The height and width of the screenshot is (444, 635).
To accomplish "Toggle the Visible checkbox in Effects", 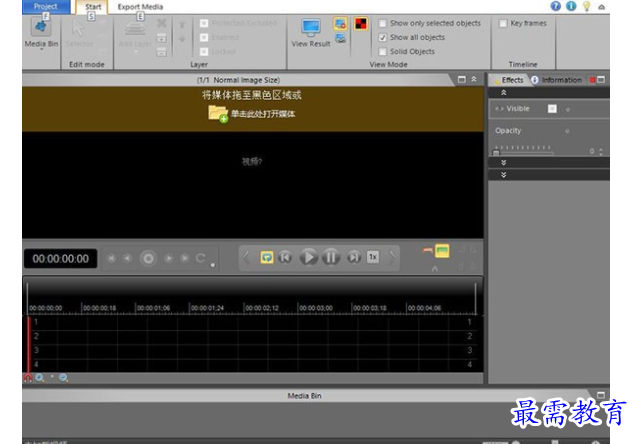I will pos(552,109).
